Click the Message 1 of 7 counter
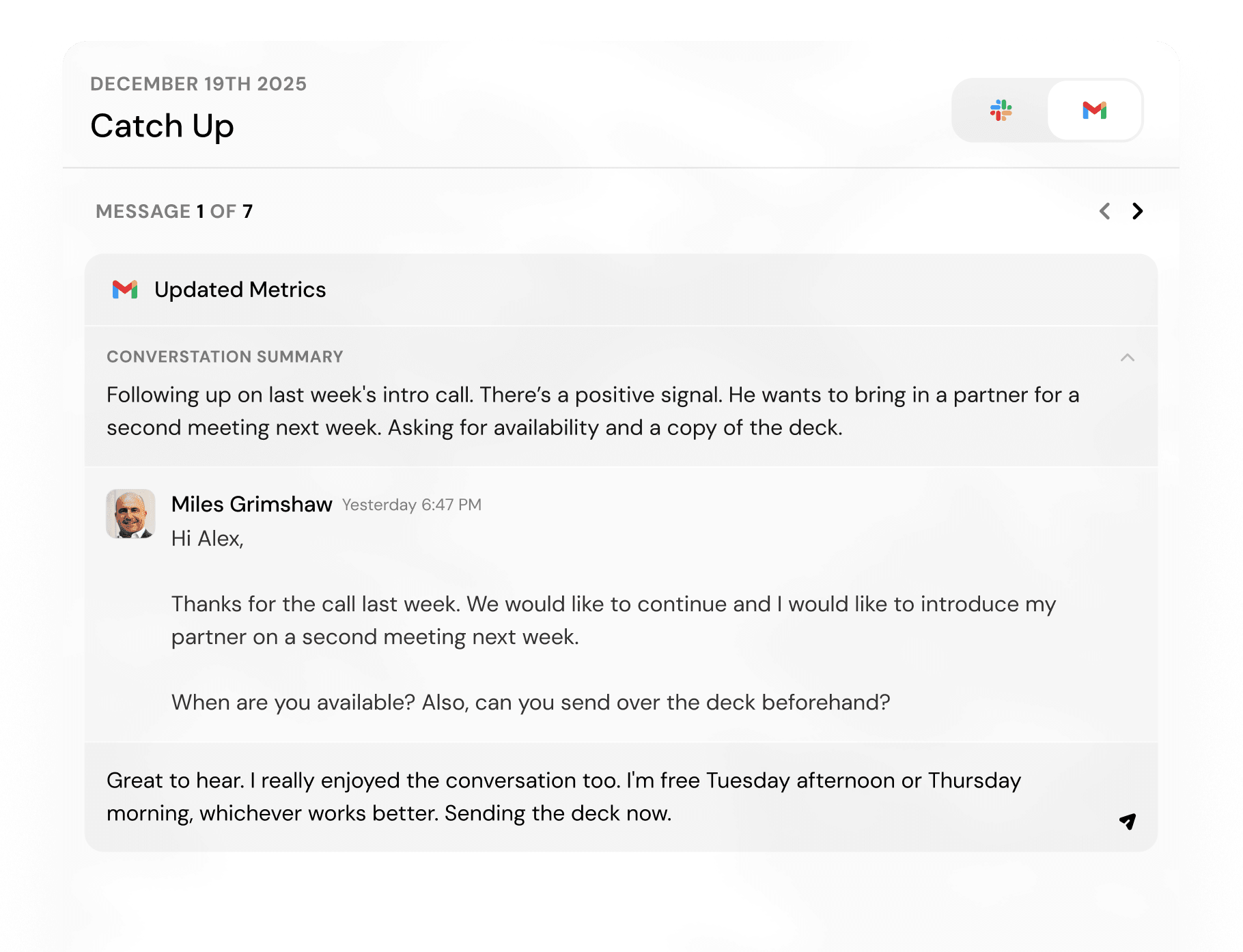 click(174, 212)
